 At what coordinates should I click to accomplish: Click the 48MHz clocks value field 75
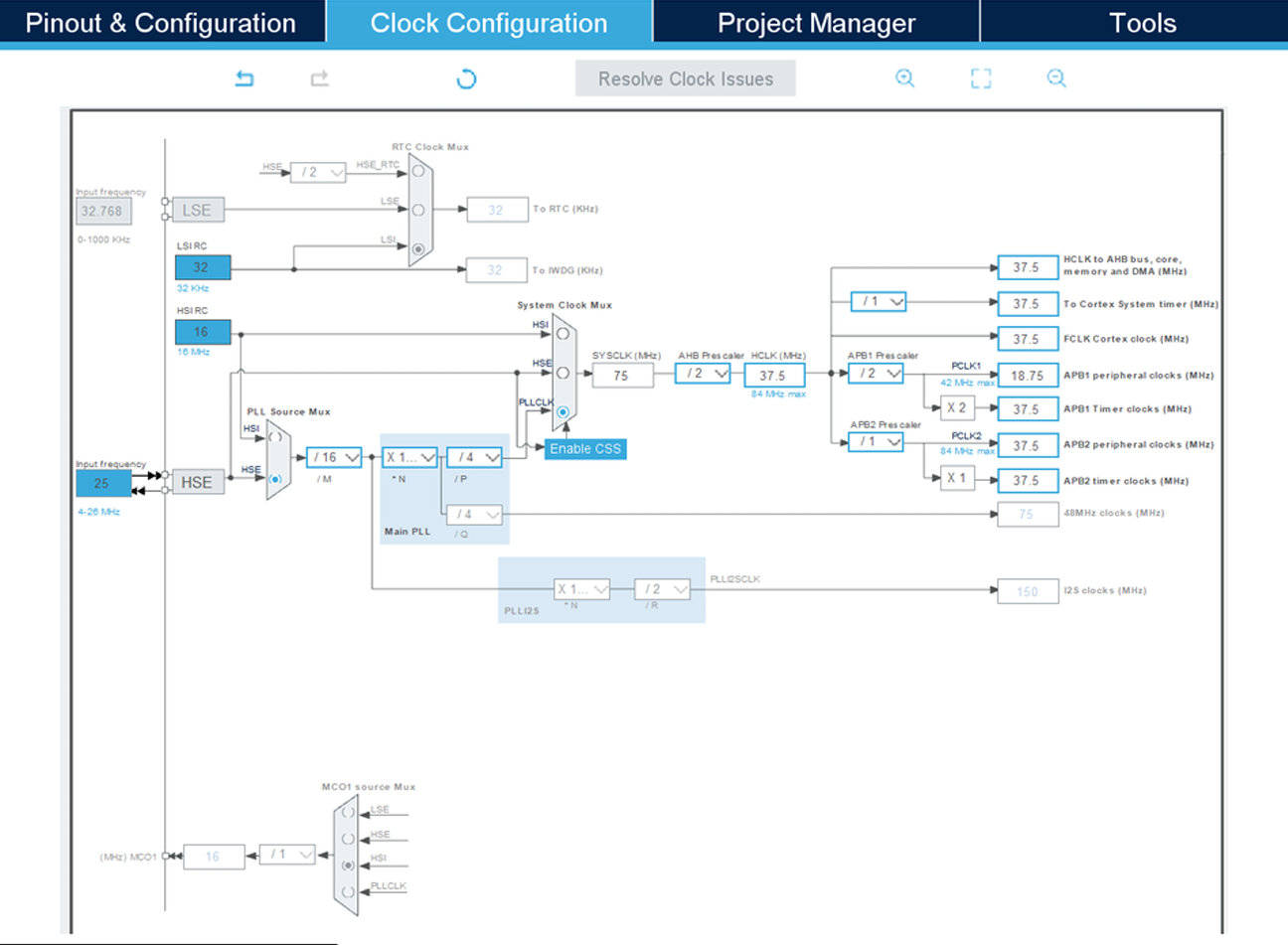click(1028, 514)
